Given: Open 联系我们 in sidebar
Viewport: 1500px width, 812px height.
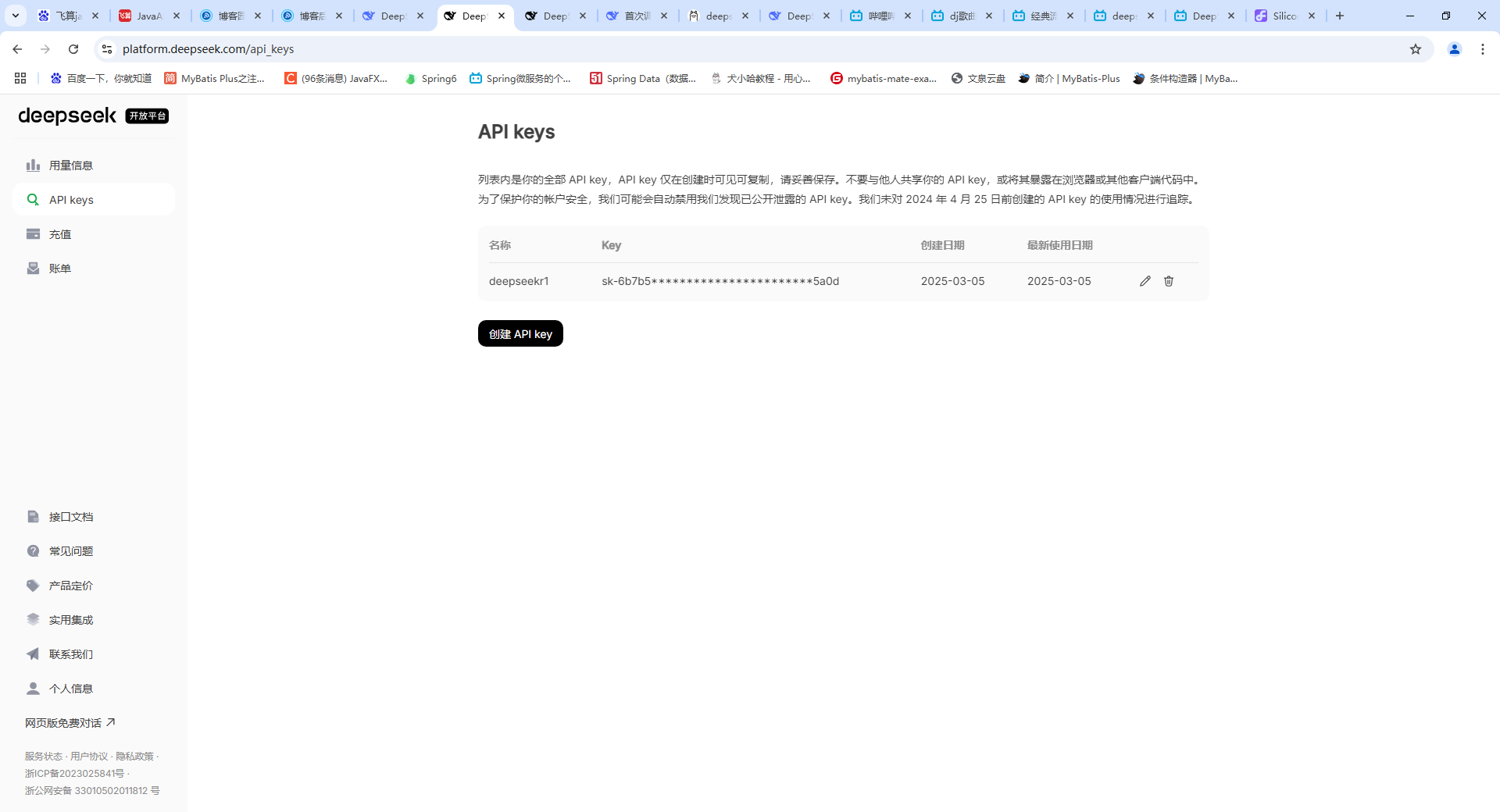Looking at the screenshot, I should (x=94, y=654).
